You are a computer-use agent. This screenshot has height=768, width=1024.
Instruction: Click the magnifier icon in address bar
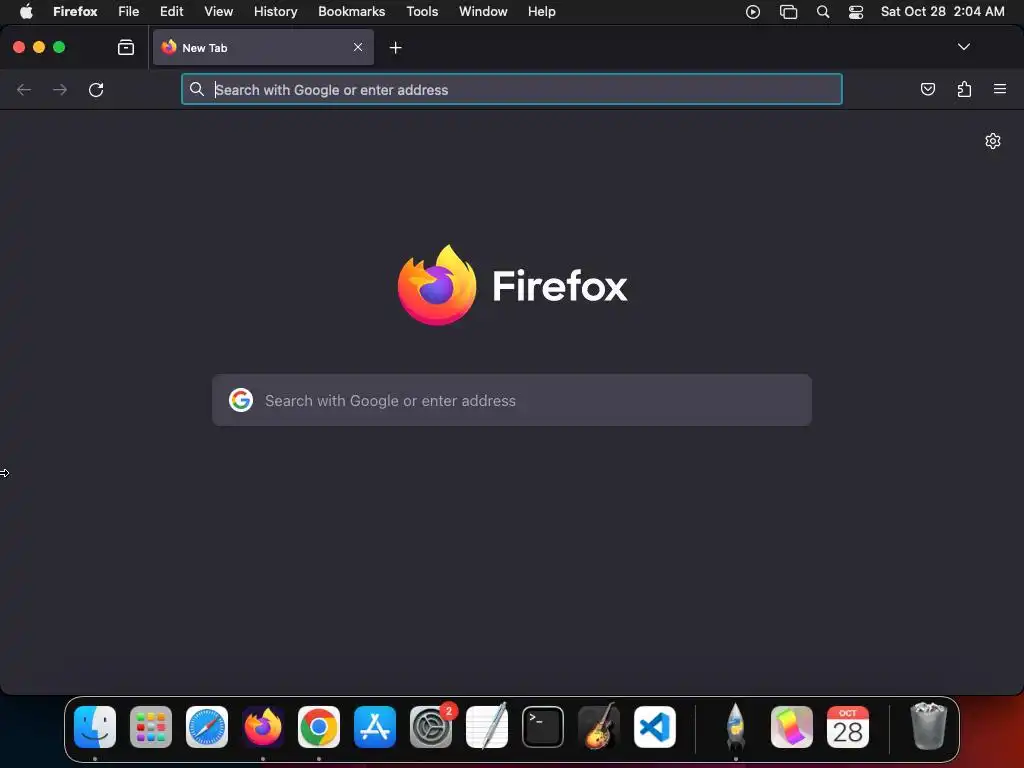tap(197, 89)
